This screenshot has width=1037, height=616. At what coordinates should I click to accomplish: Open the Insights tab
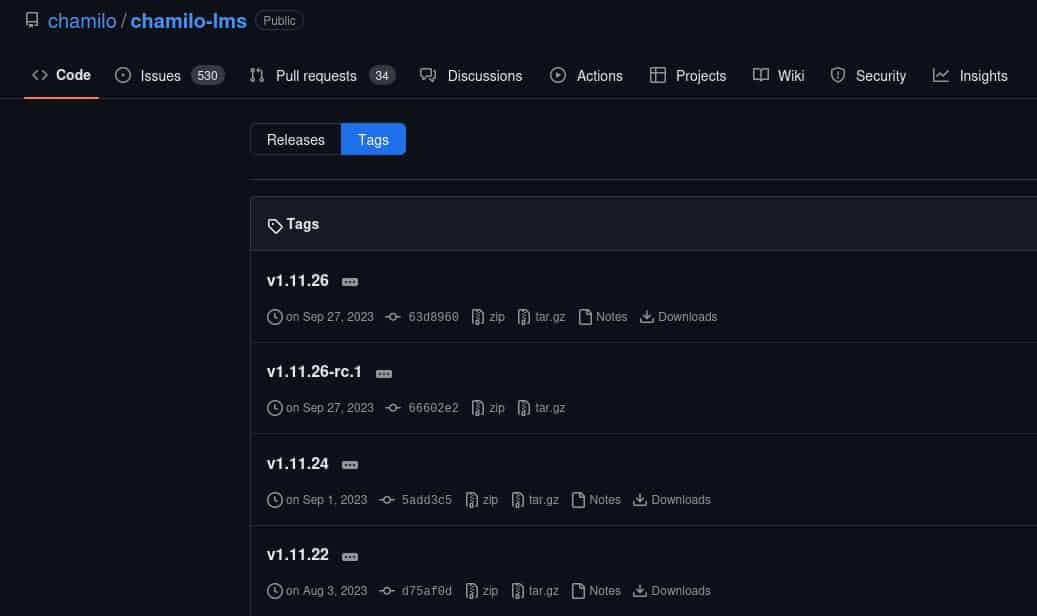coord(970,75)
